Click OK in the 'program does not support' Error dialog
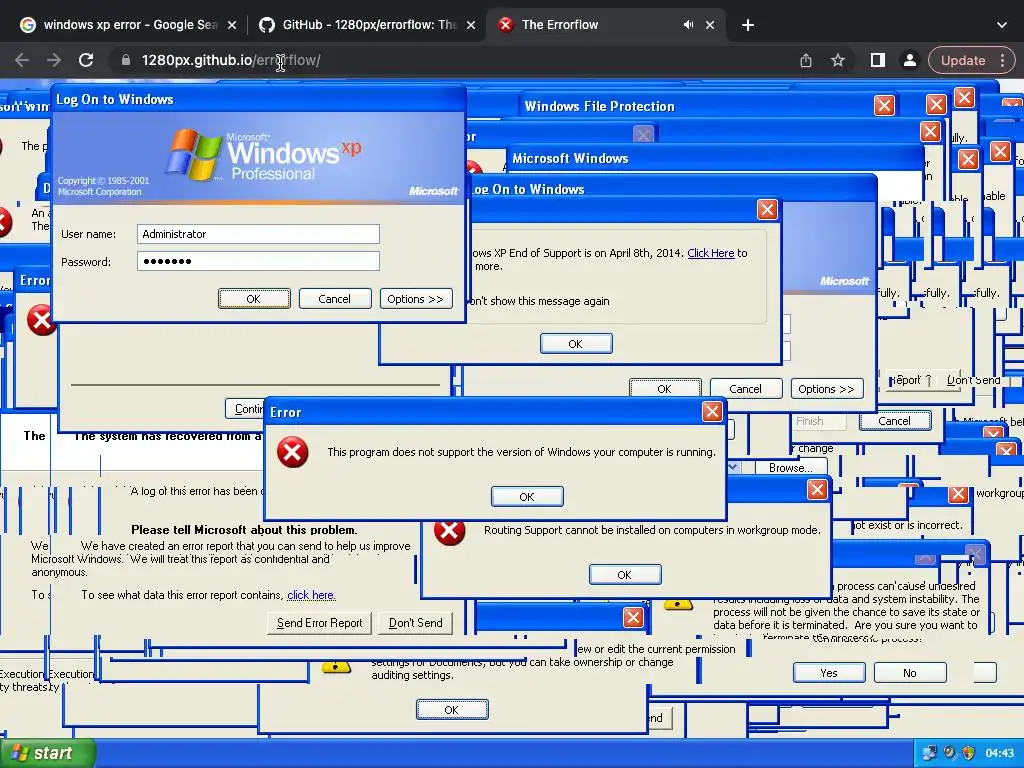Screen dimensions: 1024x768 point(527,497)
